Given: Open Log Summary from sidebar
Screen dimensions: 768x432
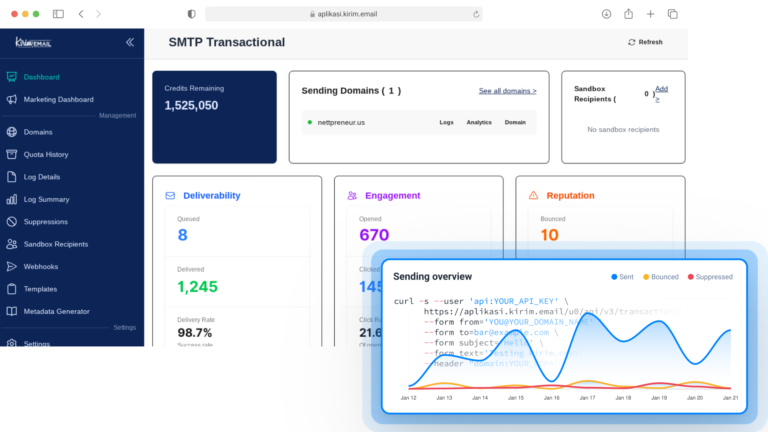Looking at the screenshot, I should pos(46,199).
